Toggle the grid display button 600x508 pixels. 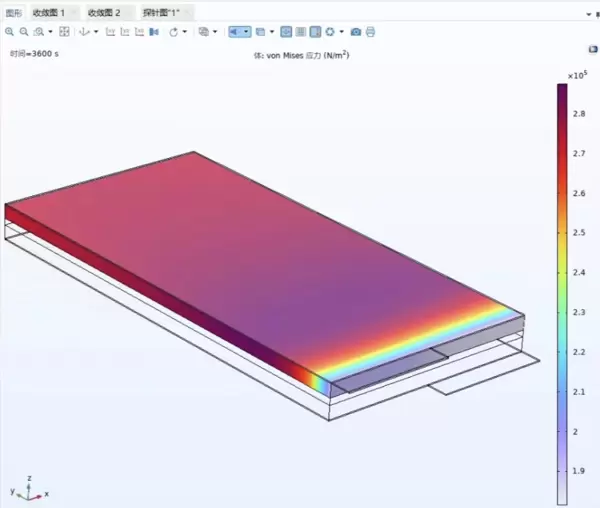click(286, 32)
